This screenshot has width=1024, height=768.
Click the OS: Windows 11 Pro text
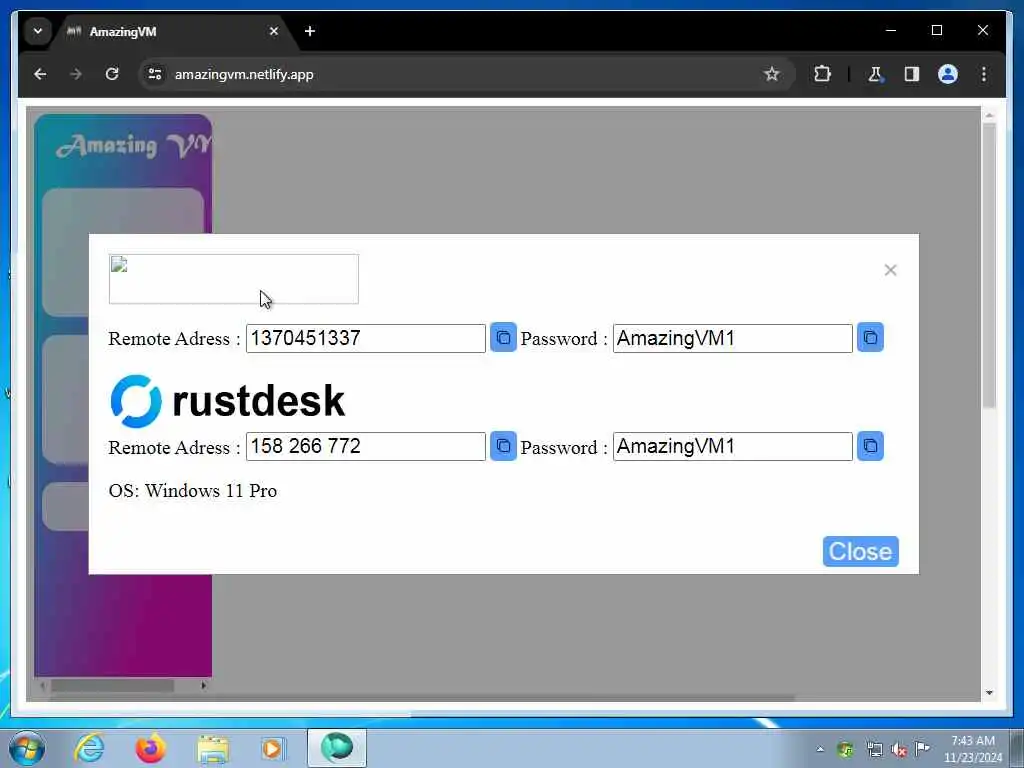point(193,491)
